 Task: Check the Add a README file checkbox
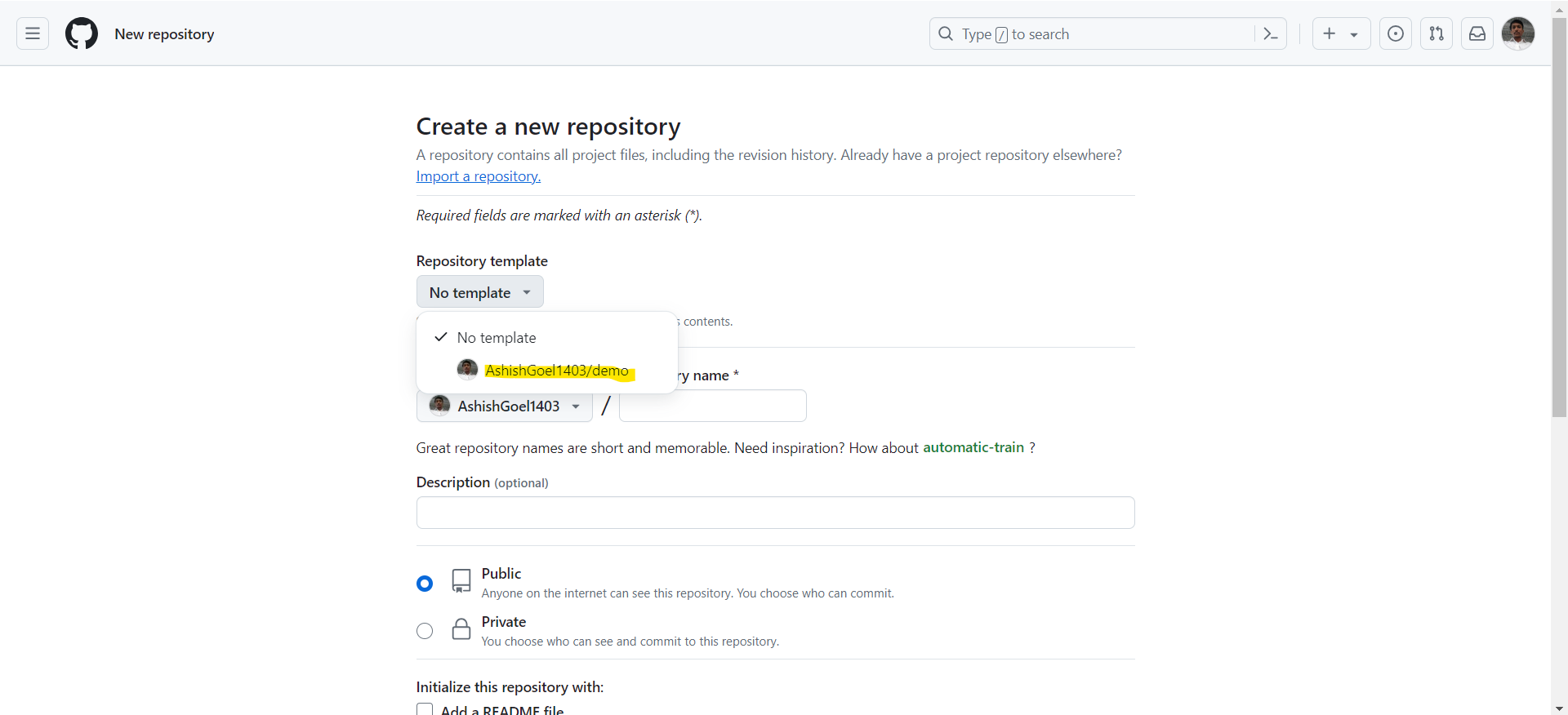425,709
